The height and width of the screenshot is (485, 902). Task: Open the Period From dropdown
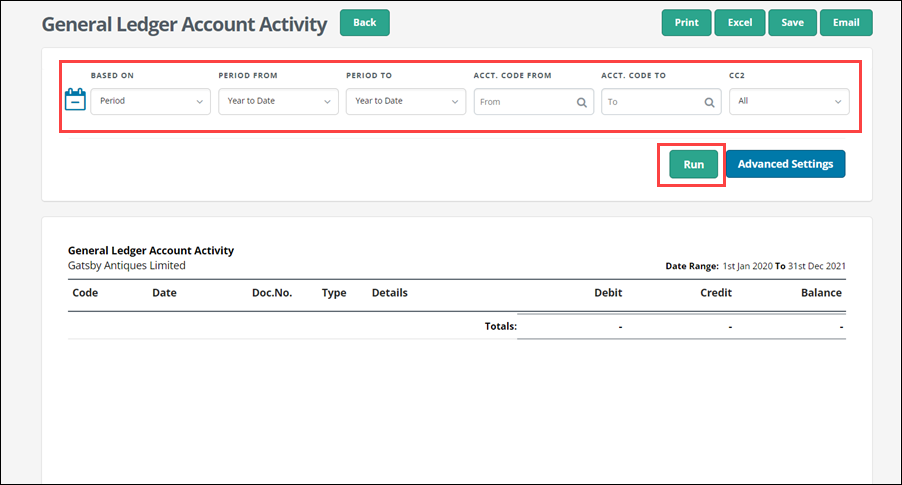coord(278,101)
